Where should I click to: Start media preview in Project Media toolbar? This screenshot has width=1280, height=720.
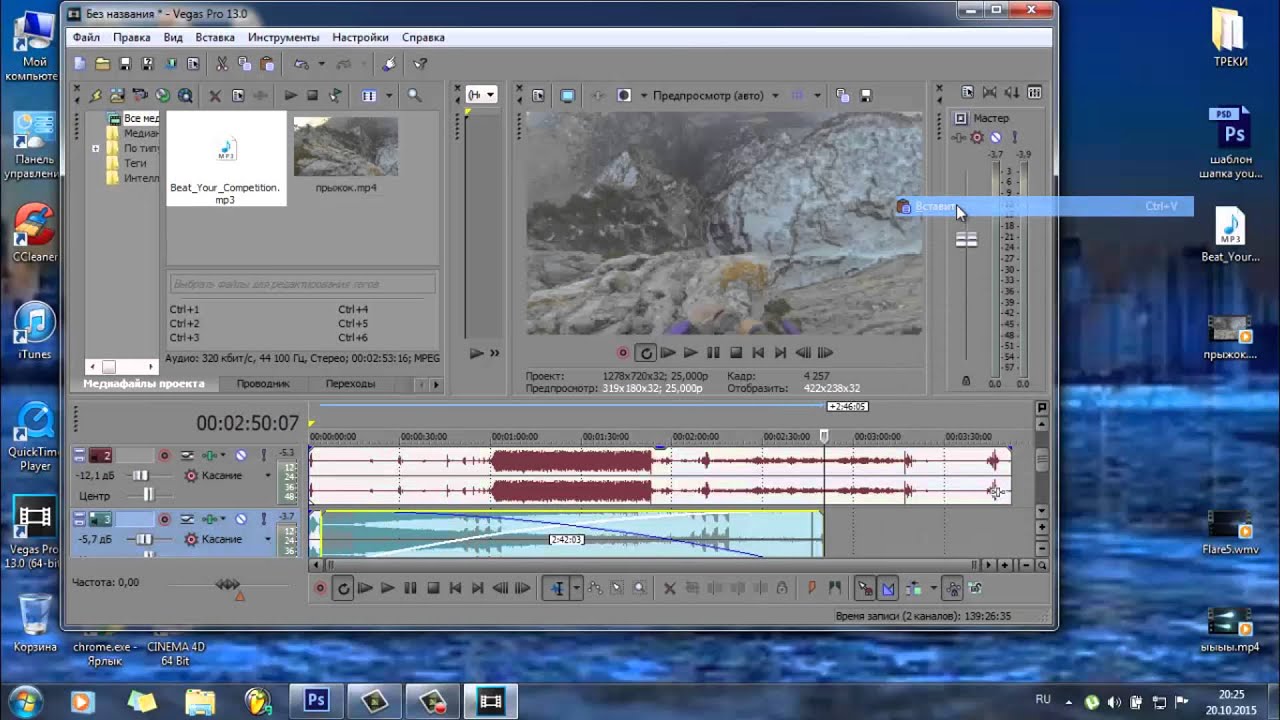tap(290, 96)
